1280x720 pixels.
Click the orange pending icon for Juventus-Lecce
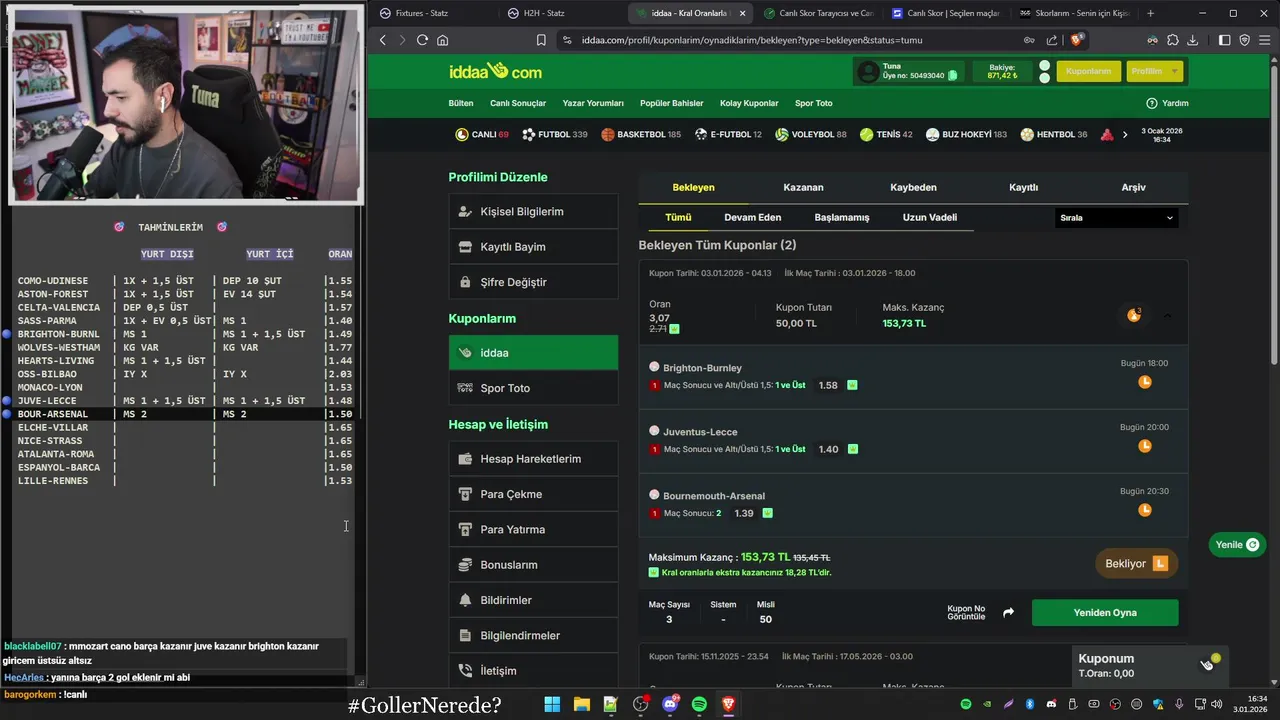1145,446
